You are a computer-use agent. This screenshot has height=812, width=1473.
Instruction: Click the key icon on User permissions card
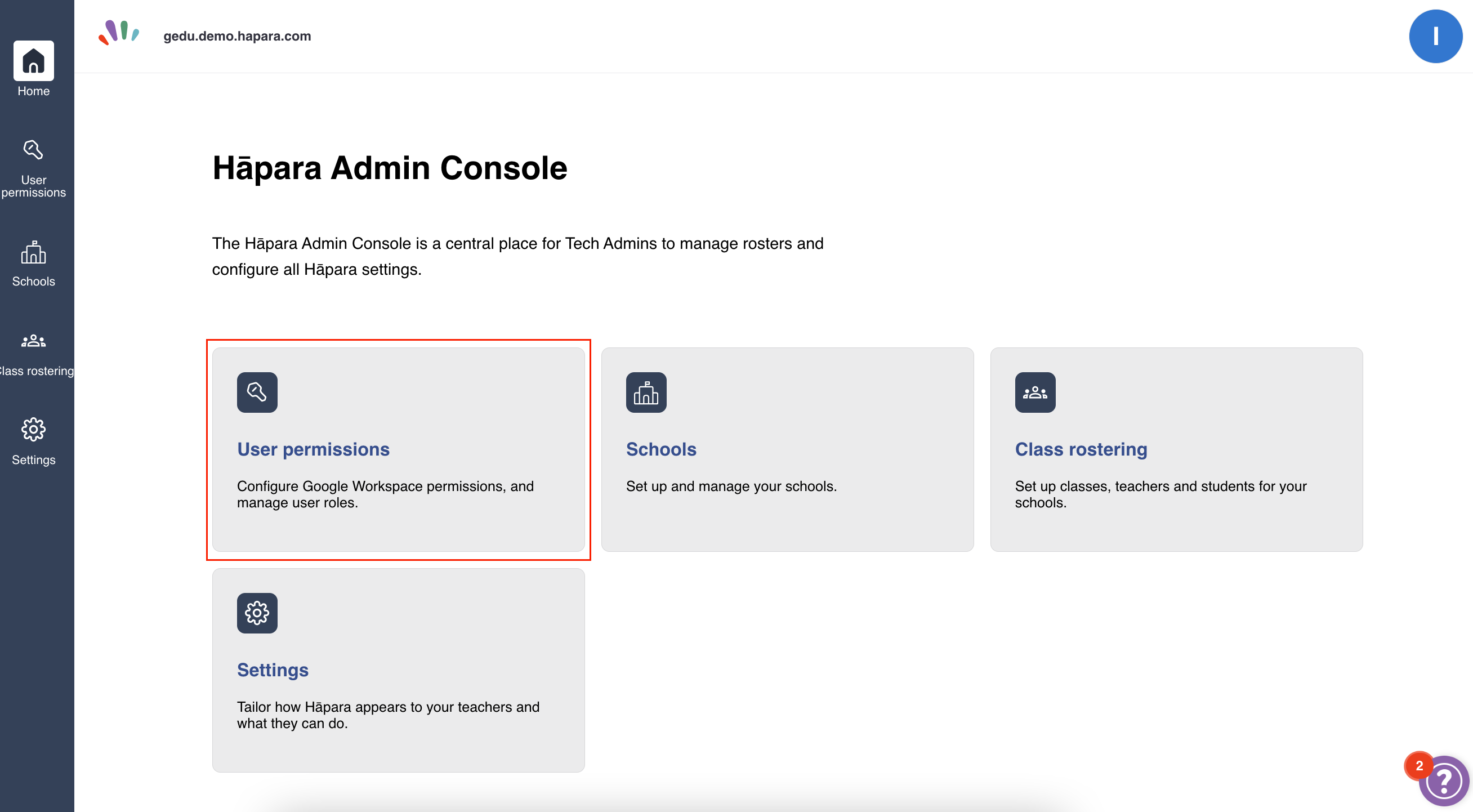point(257,392)
